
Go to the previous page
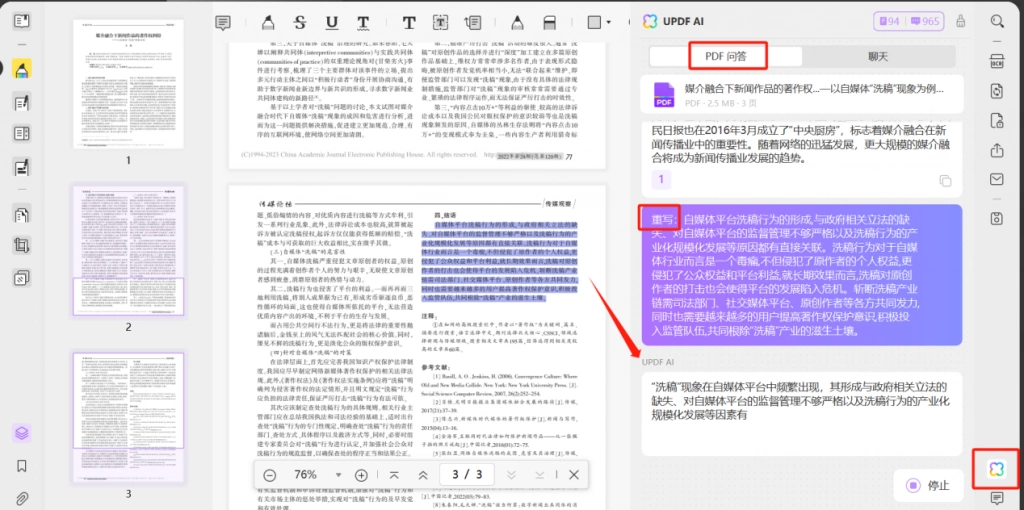(423, 475)
